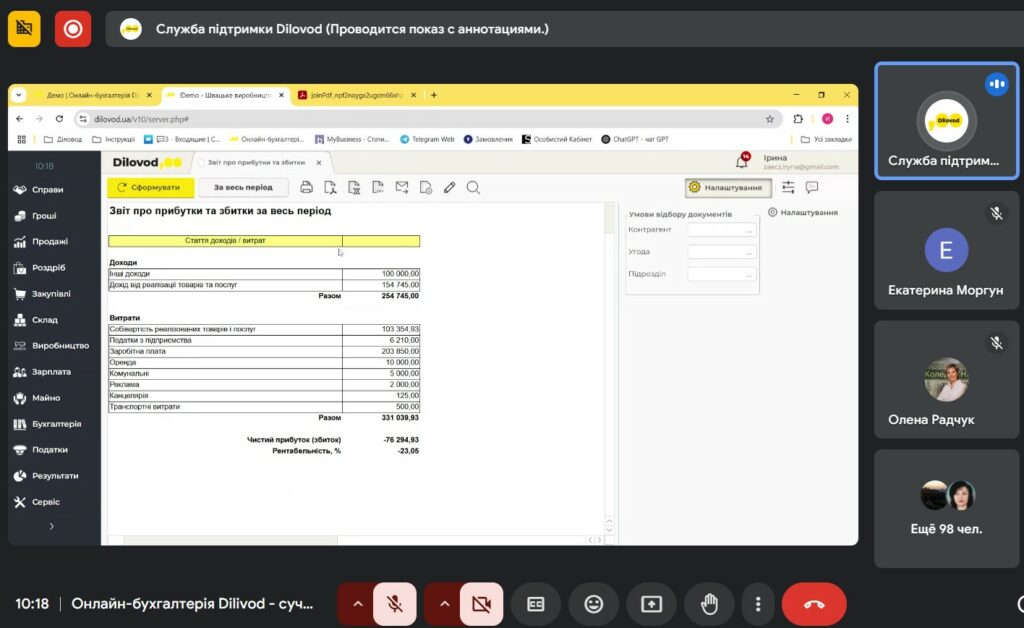Click the Сформувати button

(151, 187)
